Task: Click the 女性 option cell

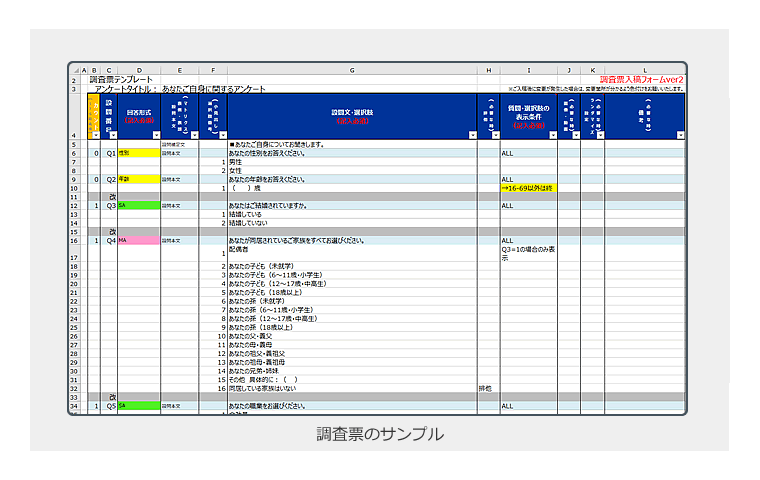Action: coord(352,171)
